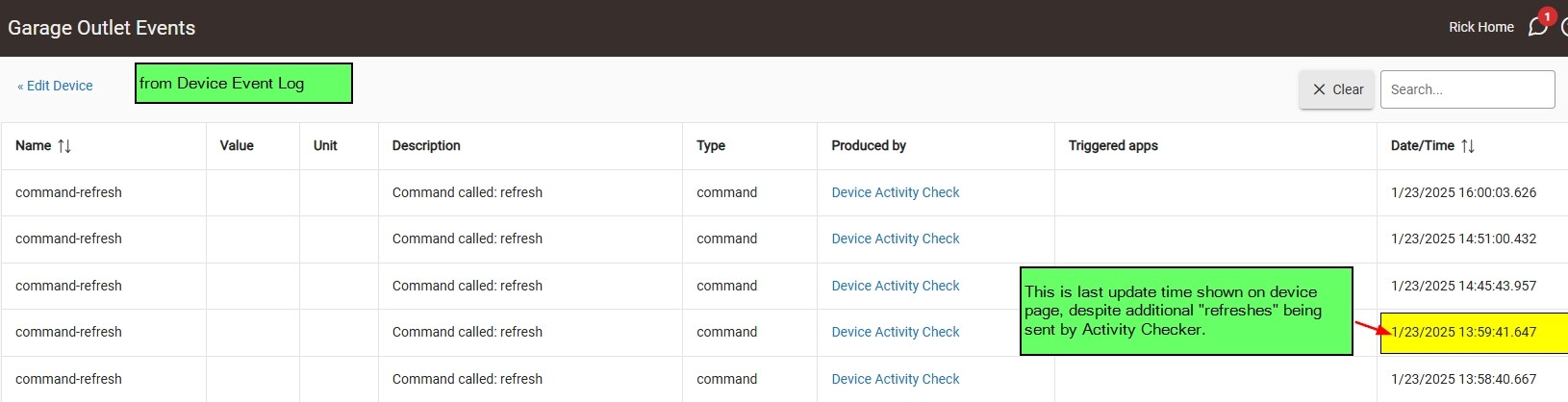Viewport: 1568px width, 402px height.
Task: Click the Type column header
Action: click(711, 146)
